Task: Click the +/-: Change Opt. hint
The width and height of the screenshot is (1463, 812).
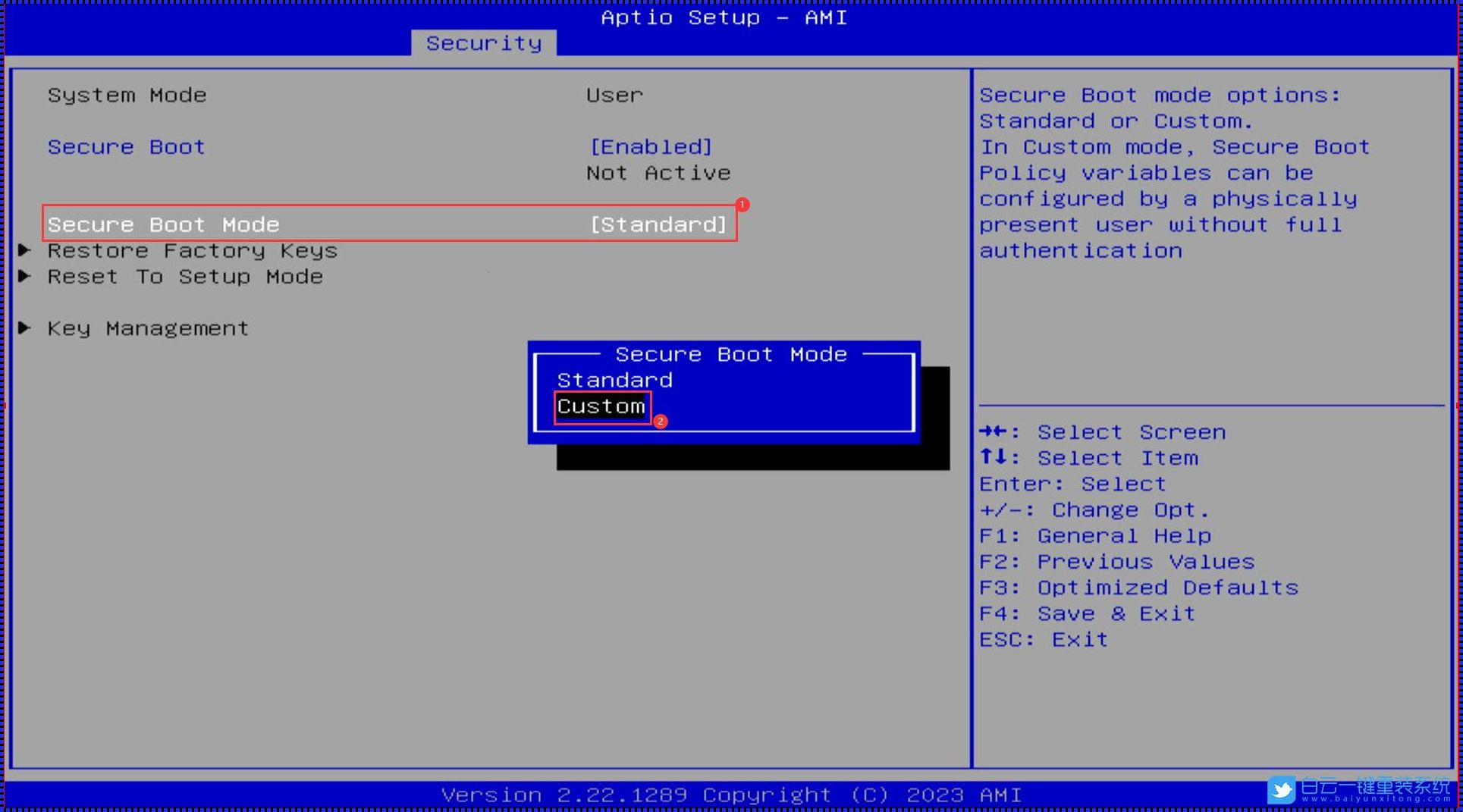Action: [x=1094, y=510]
